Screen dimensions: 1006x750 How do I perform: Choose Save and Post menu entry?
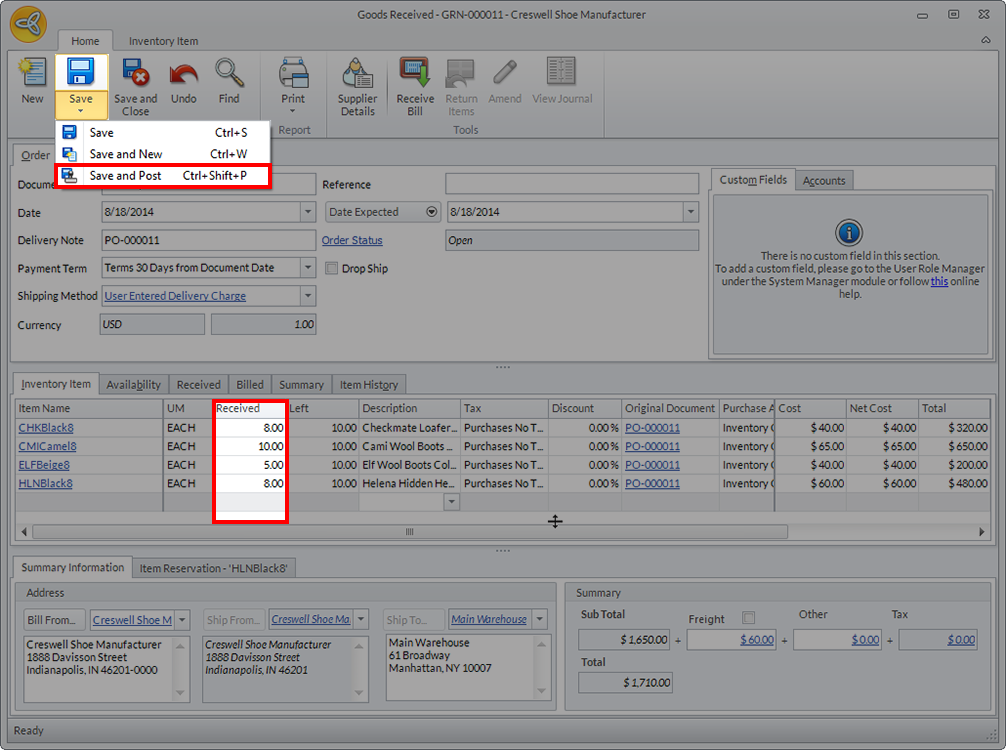click(x=125, y=176)
